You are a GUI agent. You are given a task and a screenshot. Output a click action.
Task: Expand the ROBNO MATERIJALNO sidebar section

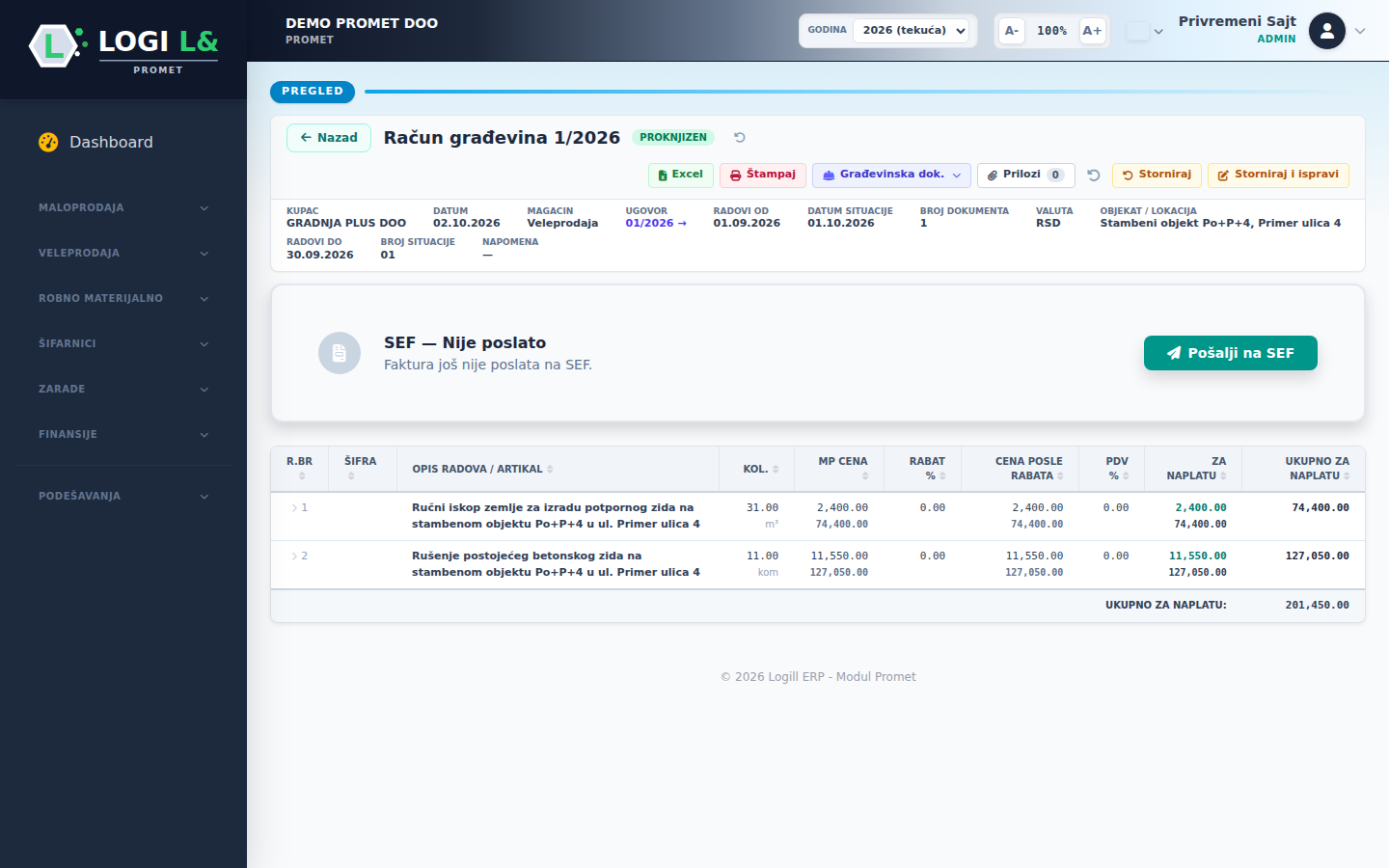pyautogui.click(x=123, y=299)
